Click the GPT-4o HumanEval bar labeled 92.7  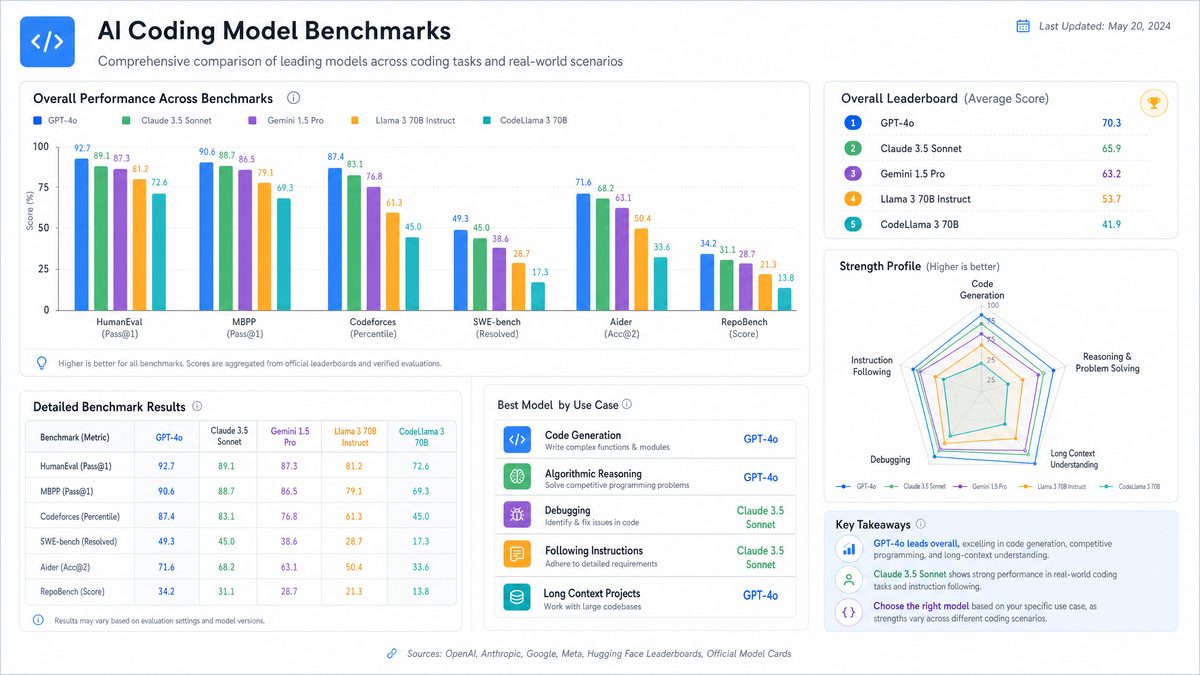pyautogui.click(x=82, y=234)
